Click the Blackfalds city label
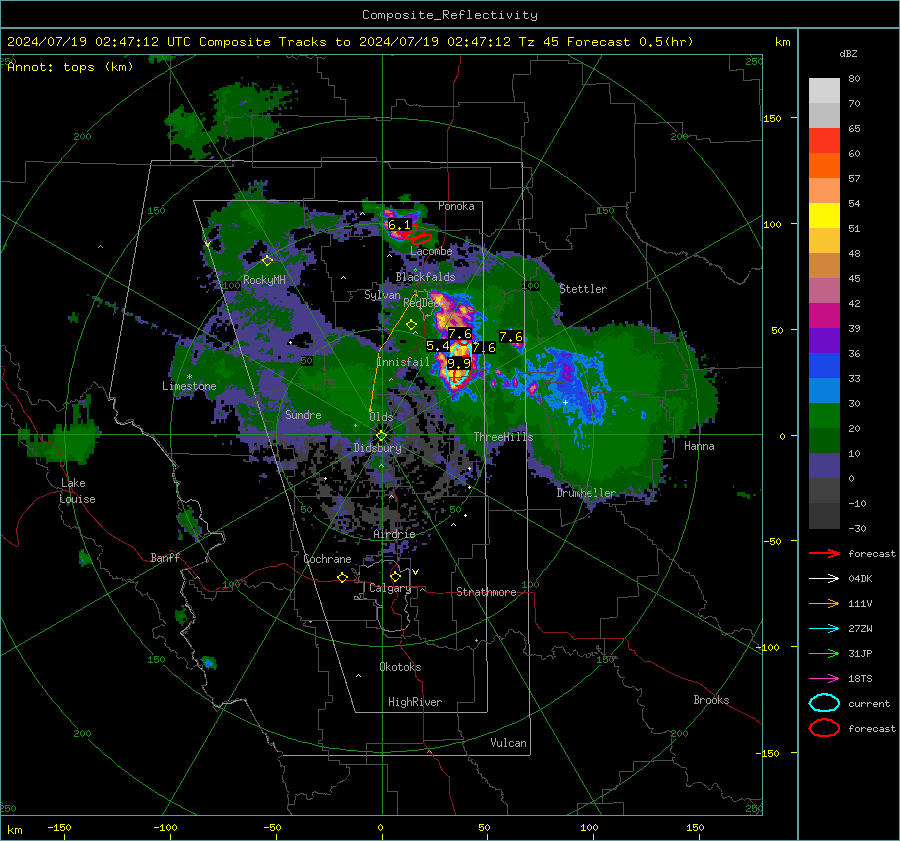The width and height of the screenshot is (900, 841). [425, 277]
